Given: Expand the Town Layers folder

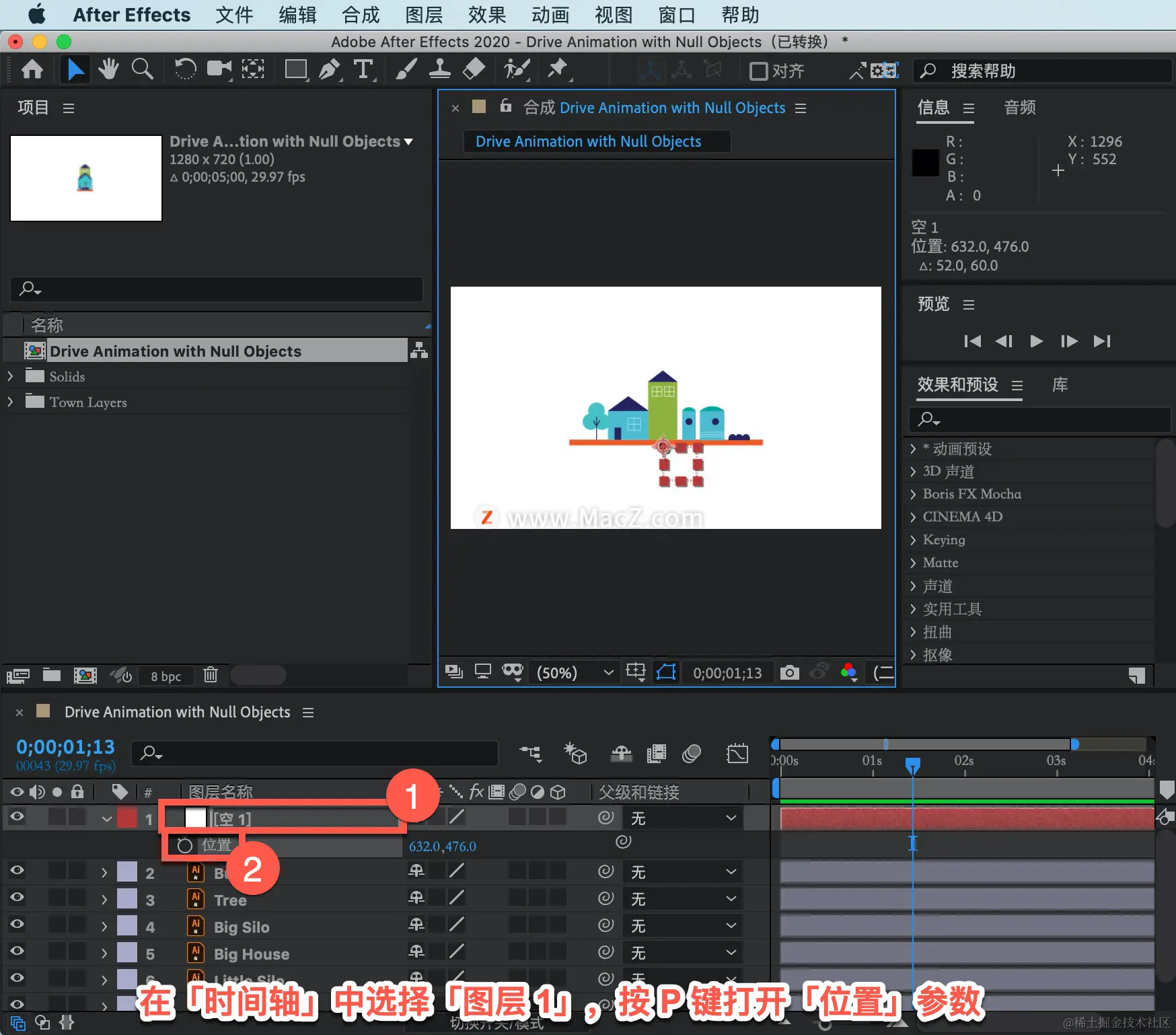Looking at the screenshot, I should [x=10, y=402].
